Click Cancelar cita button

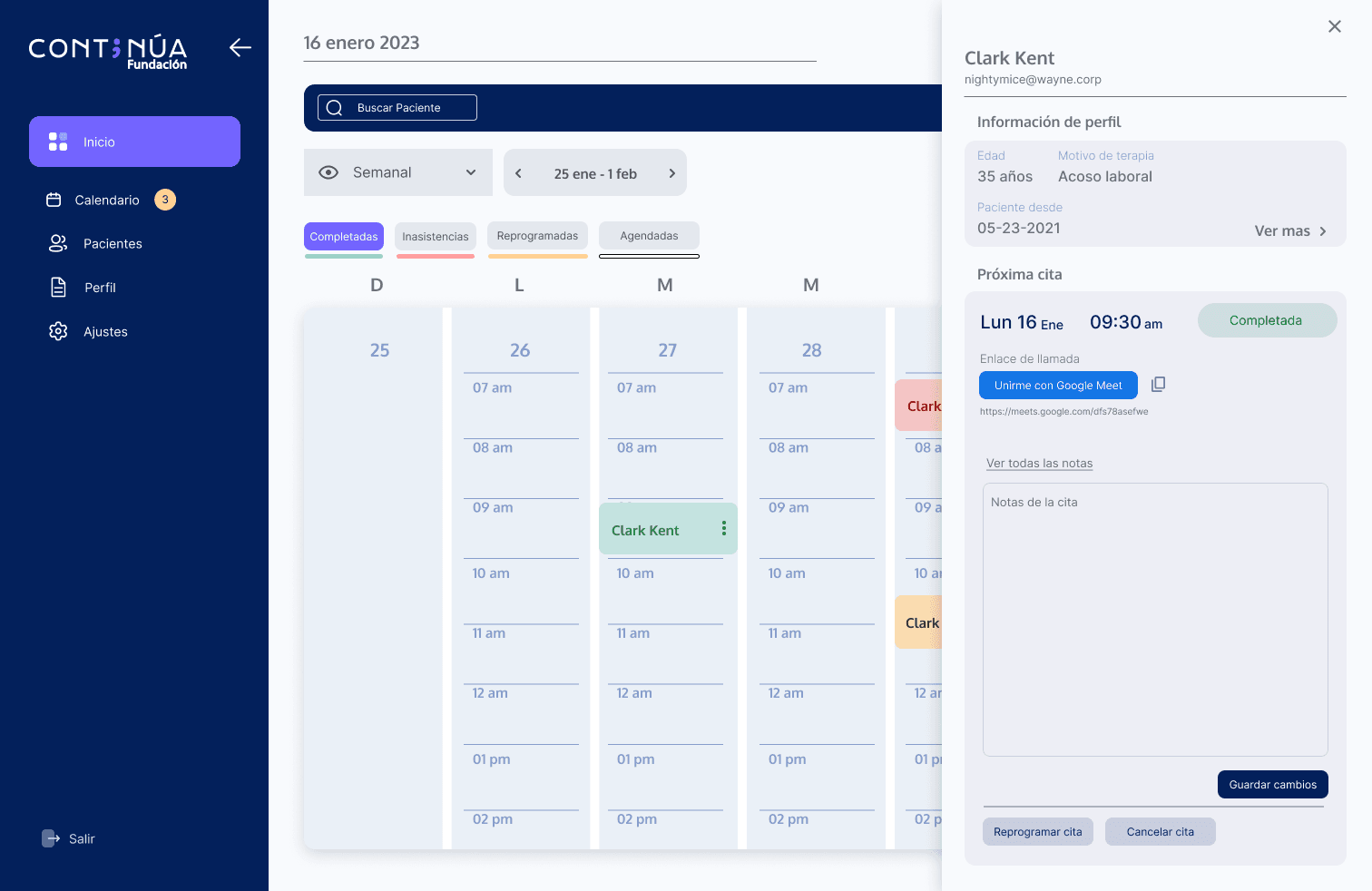click(1160, 832)
